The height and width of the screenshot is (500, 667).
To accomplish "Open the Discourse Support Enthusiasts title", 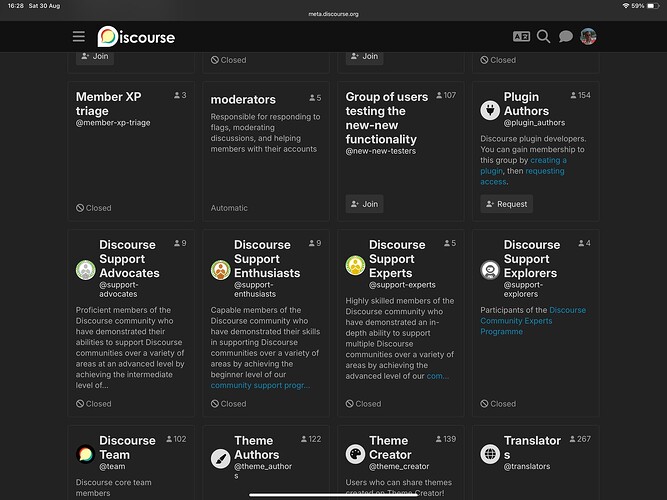I will 267,259.
